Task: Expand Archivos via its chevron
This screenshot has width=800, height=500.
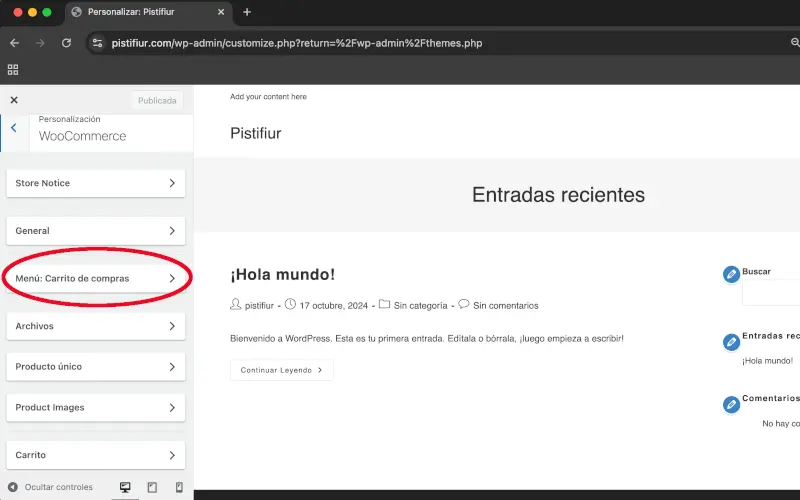Action: [x=172, y=326]
